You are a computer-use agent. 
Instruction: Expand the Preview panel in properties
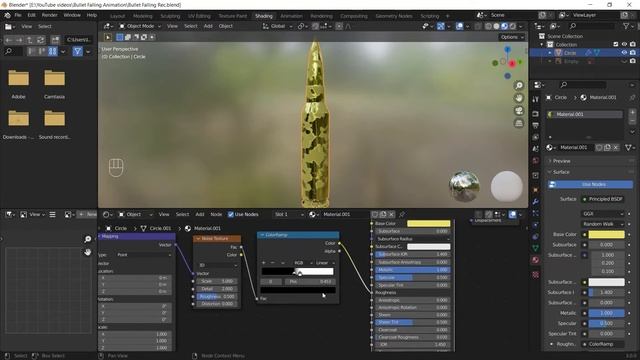click(x=562, y=161)
